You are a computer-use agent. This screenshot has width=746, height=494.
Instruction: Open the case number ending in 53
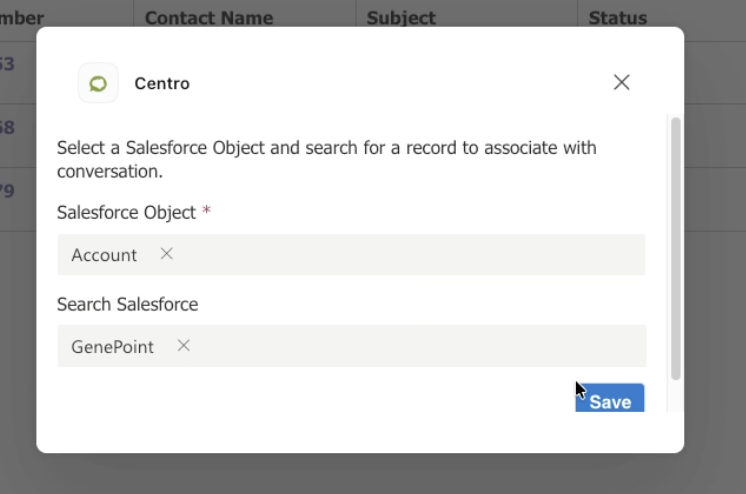(x=7, y=64)
